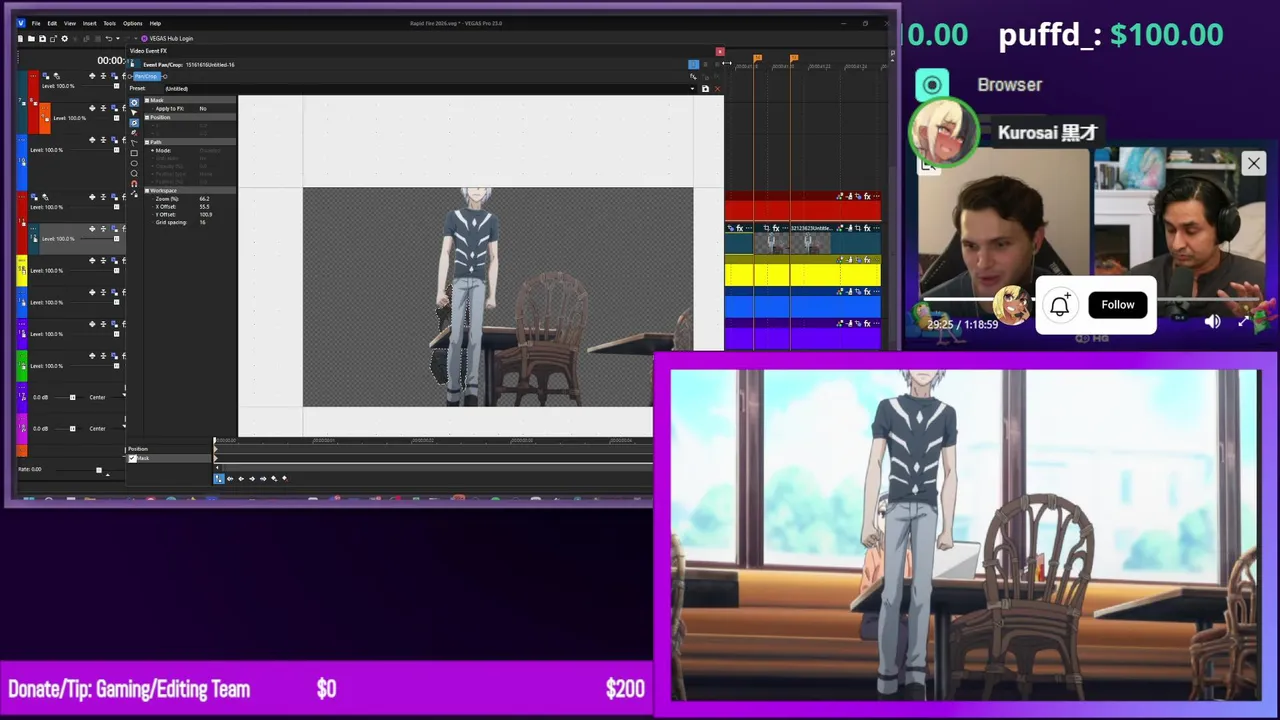Viewport: 1280px width, 720px height.
Task: Save the Pan/Crop preset icon
Action: click(705, 89)
